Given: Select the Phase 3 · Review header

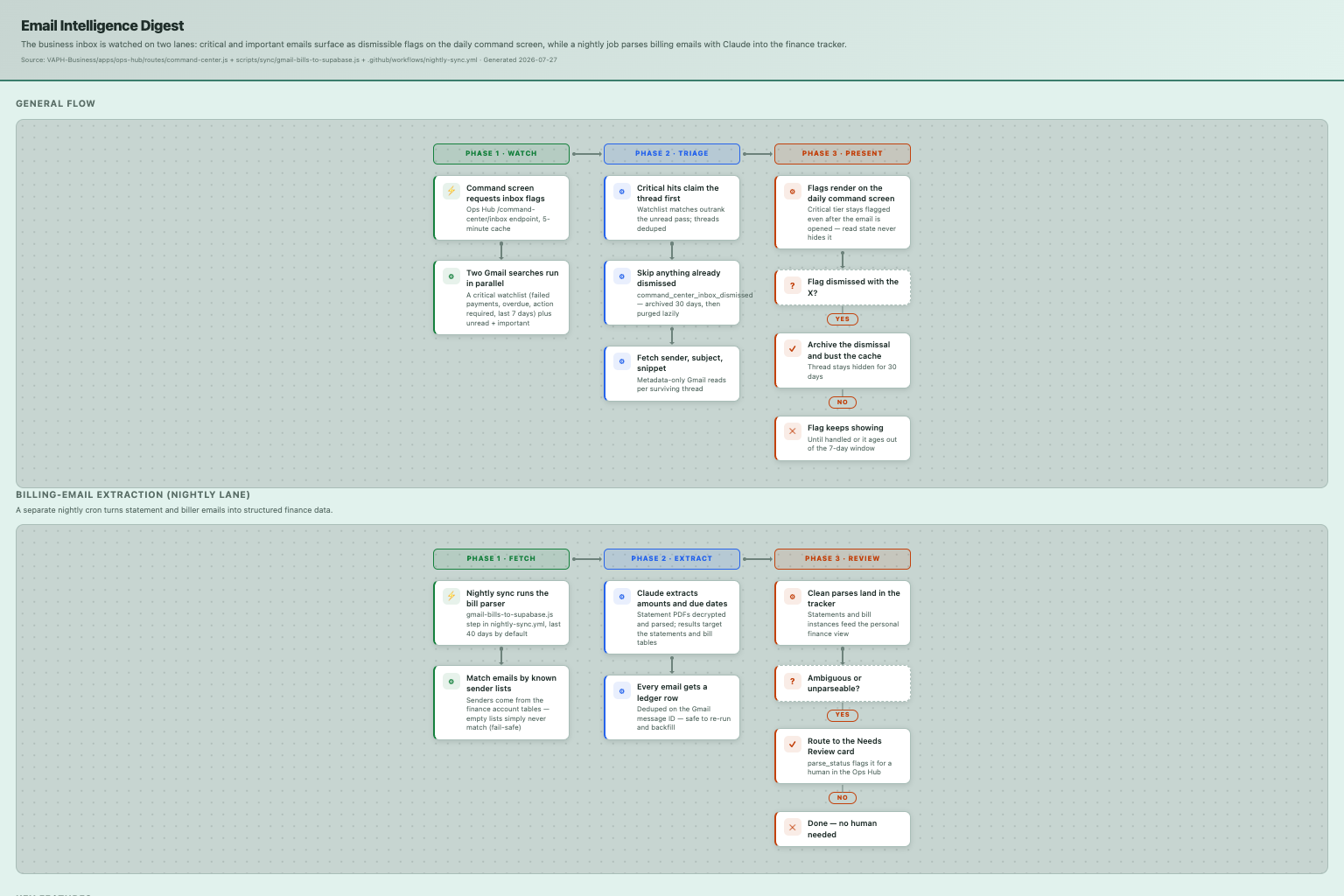Looking at the screenshot, I should coord(843,558).
